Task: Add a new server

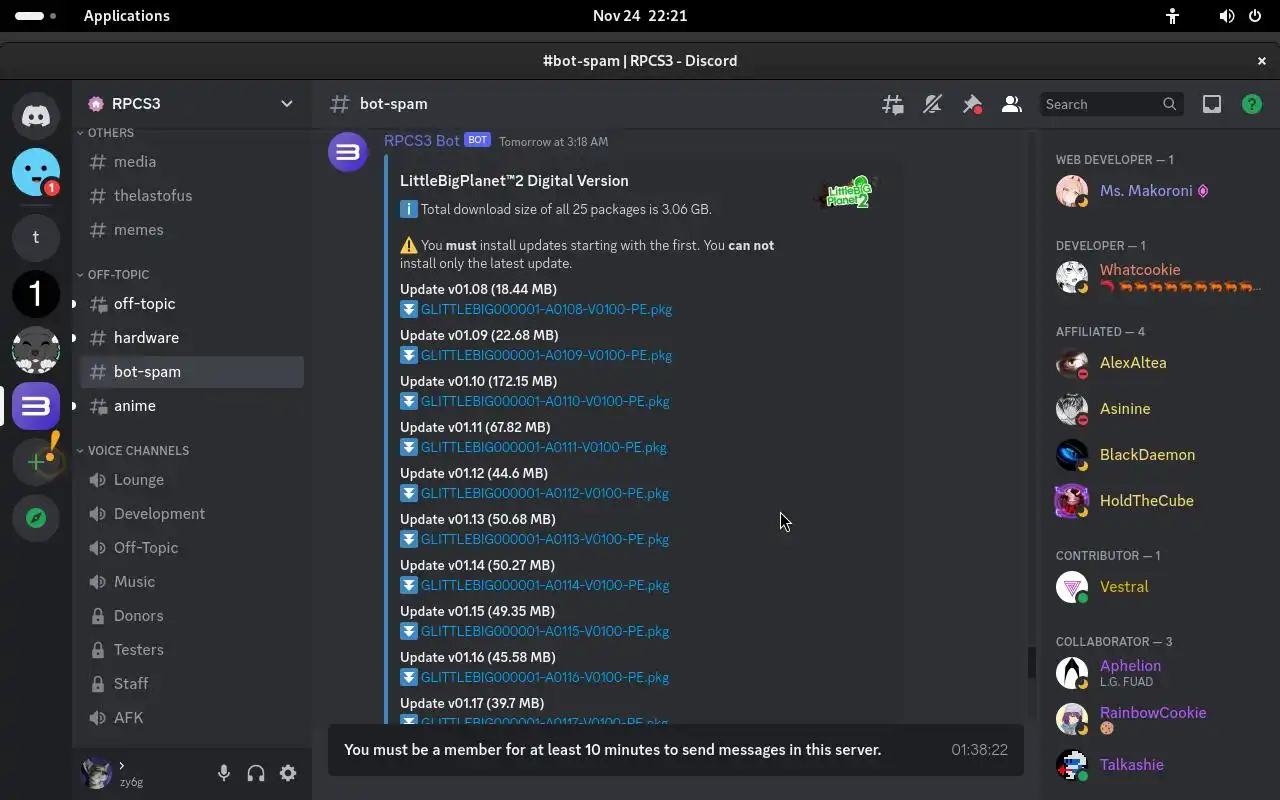Action: coord(36,462)
